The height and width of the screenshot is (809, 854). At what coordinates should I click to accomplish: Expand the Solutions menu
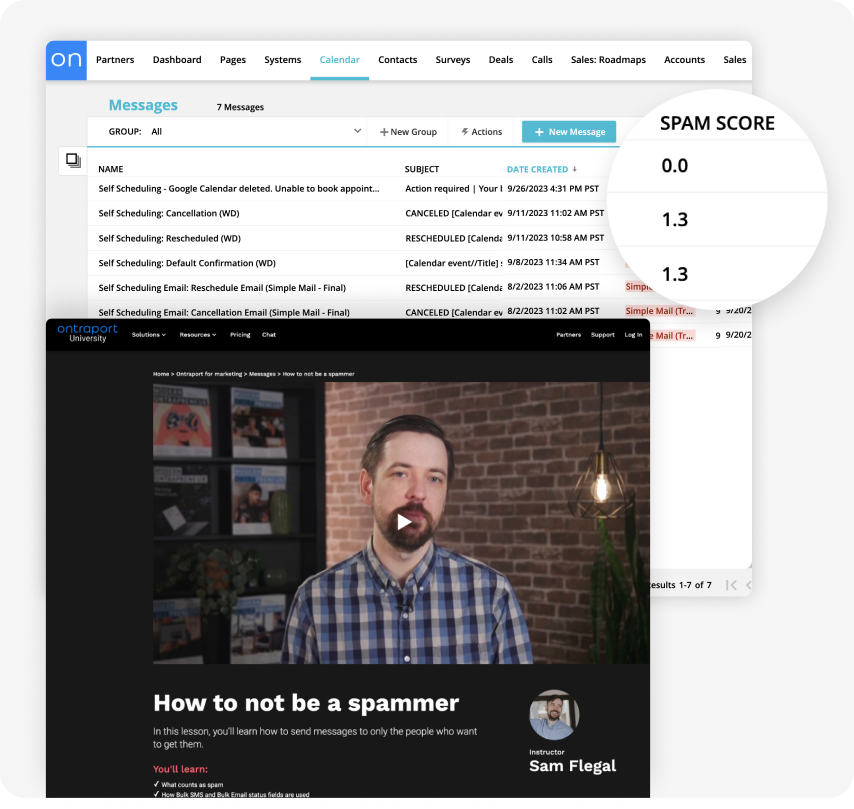(x=147, y=335)
